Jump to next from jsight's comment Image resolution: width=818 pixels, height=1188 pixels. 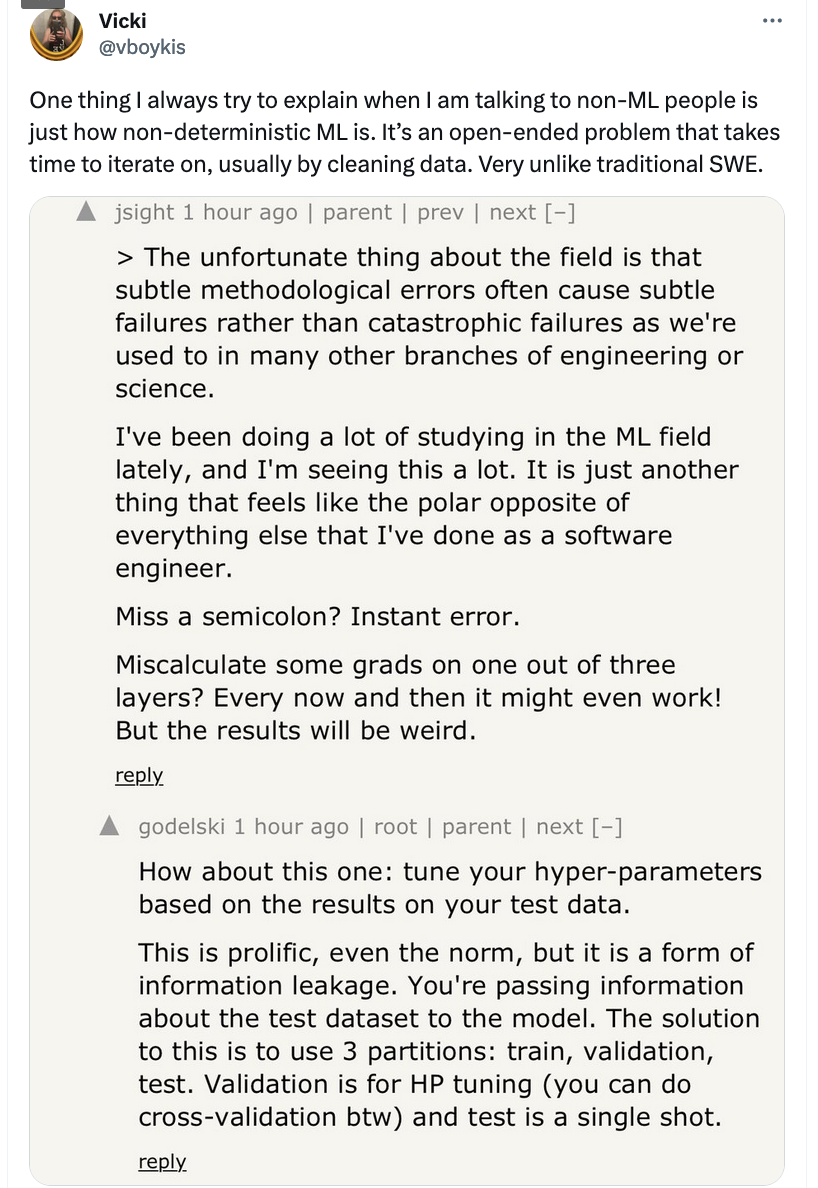(513, 212)
